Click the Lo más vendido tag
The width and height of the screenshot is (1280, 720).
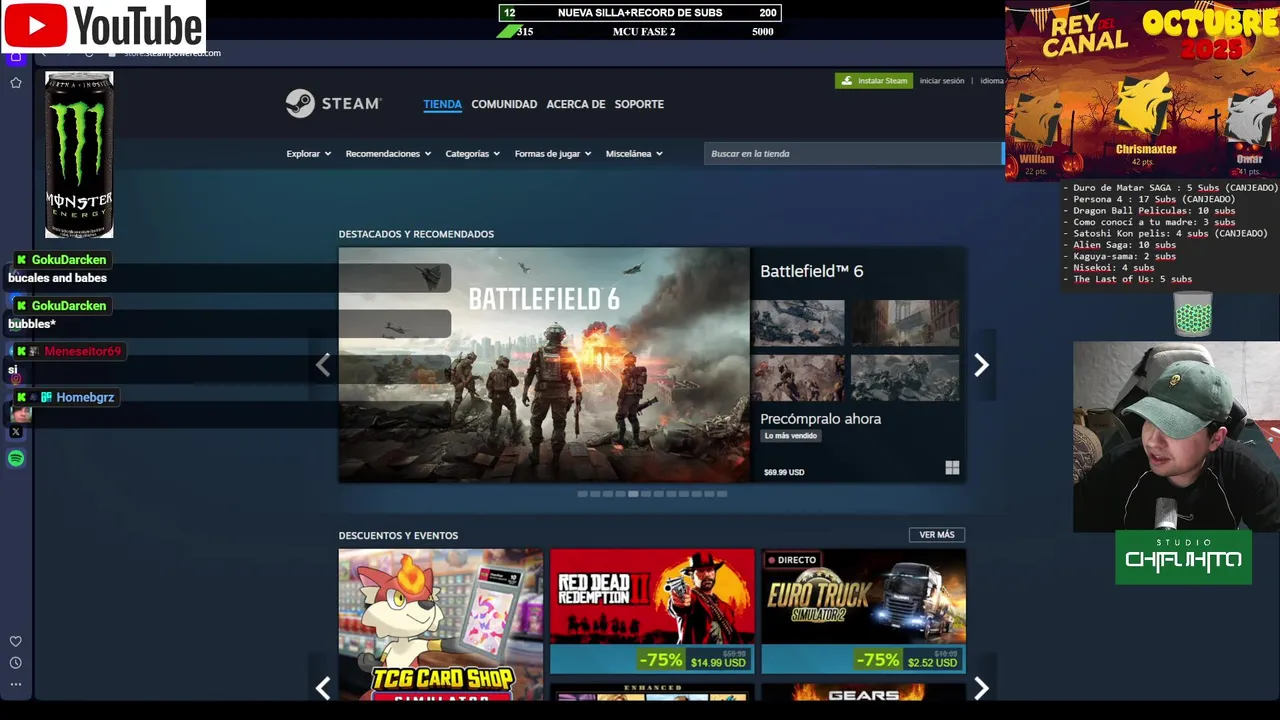pyautogui.click(x=791, y=436)
